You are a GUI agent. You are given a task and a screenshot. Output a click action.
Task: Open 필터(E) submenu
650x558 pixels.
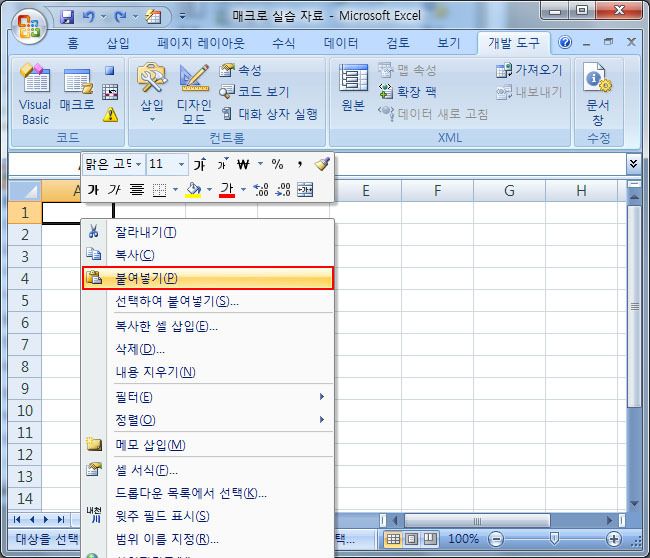[208, 397]
